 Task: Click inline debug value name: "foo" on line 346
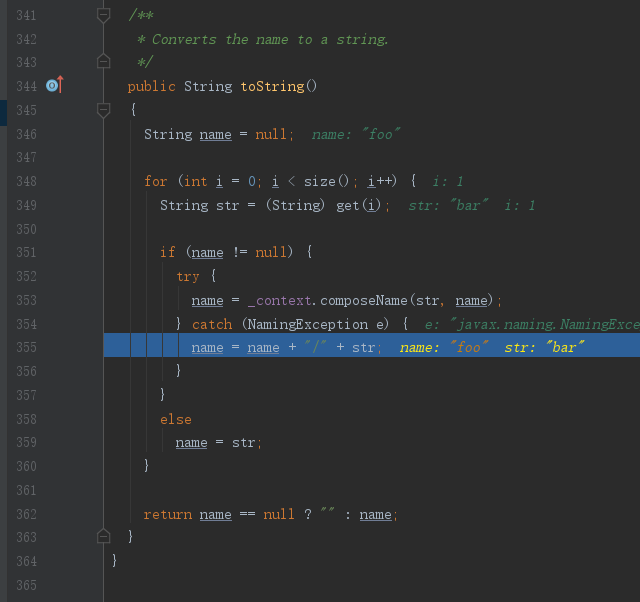click(x=356, y=134)
